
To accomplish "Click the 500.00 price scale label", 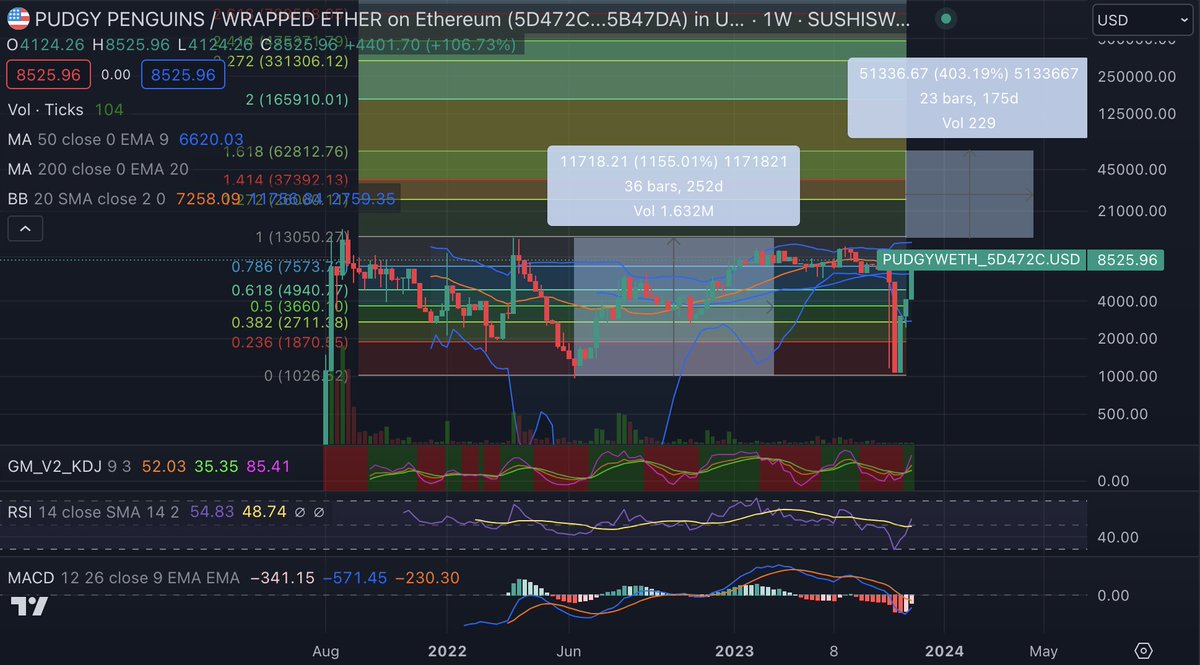I will [1123, 413].
